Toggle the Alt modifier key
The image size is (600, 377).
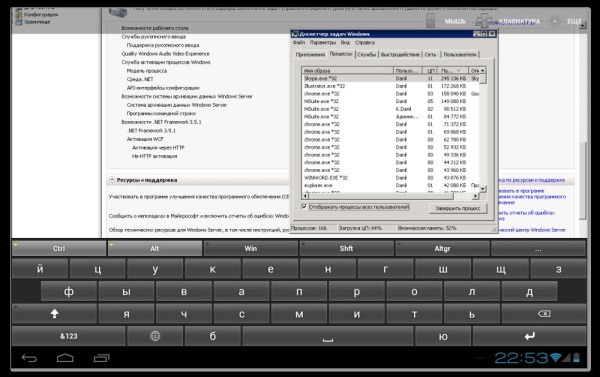coord(155,248)
